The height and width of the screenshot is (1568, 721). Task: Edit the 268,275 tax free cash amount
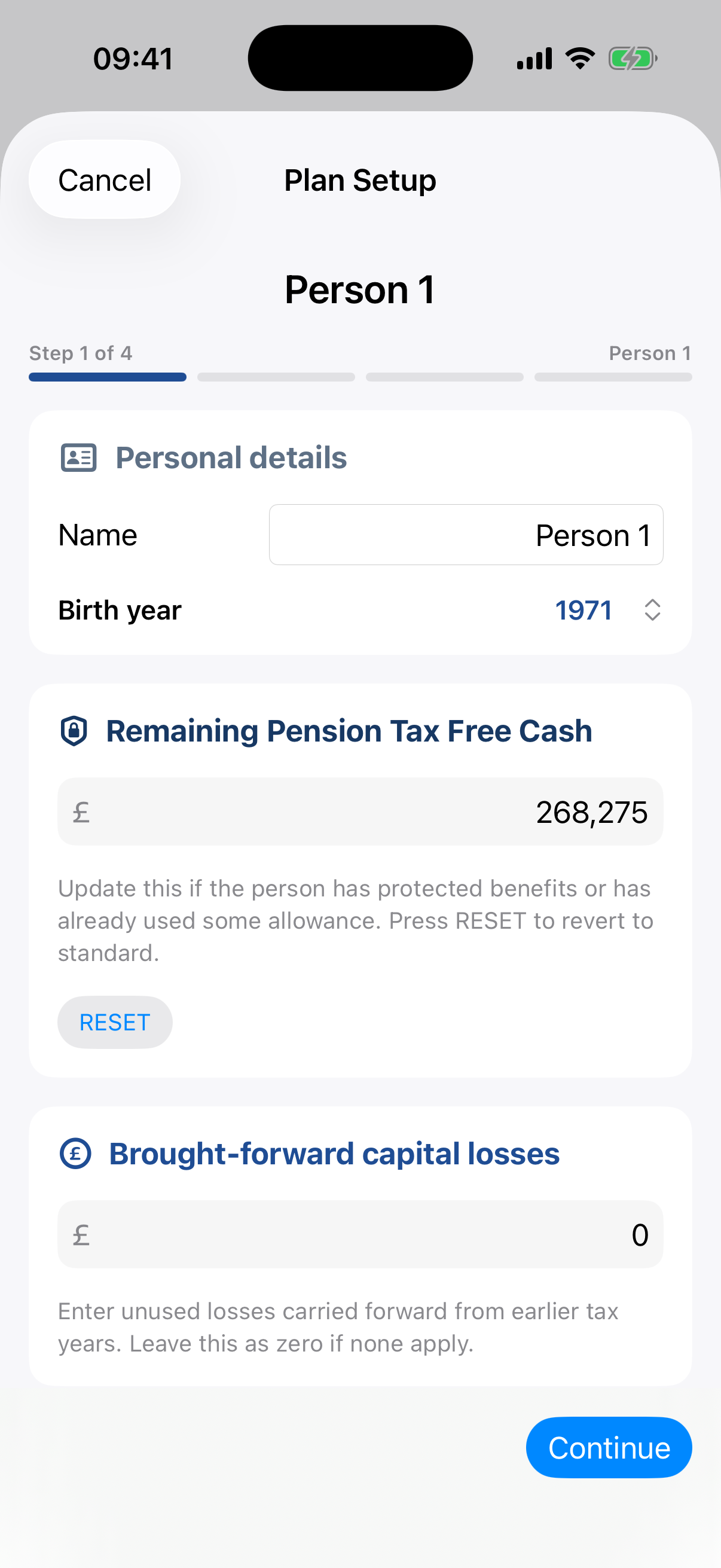[360, 812]
